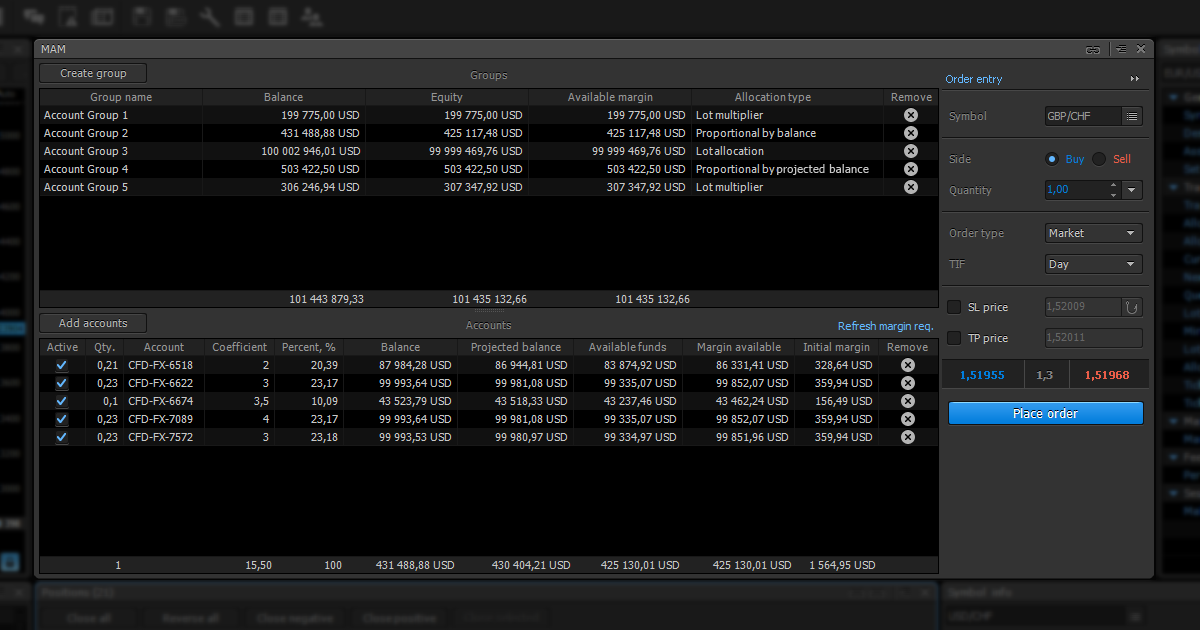
Task: Open the Quantity dropdown arrow
Action: (x=1132, y=190)
